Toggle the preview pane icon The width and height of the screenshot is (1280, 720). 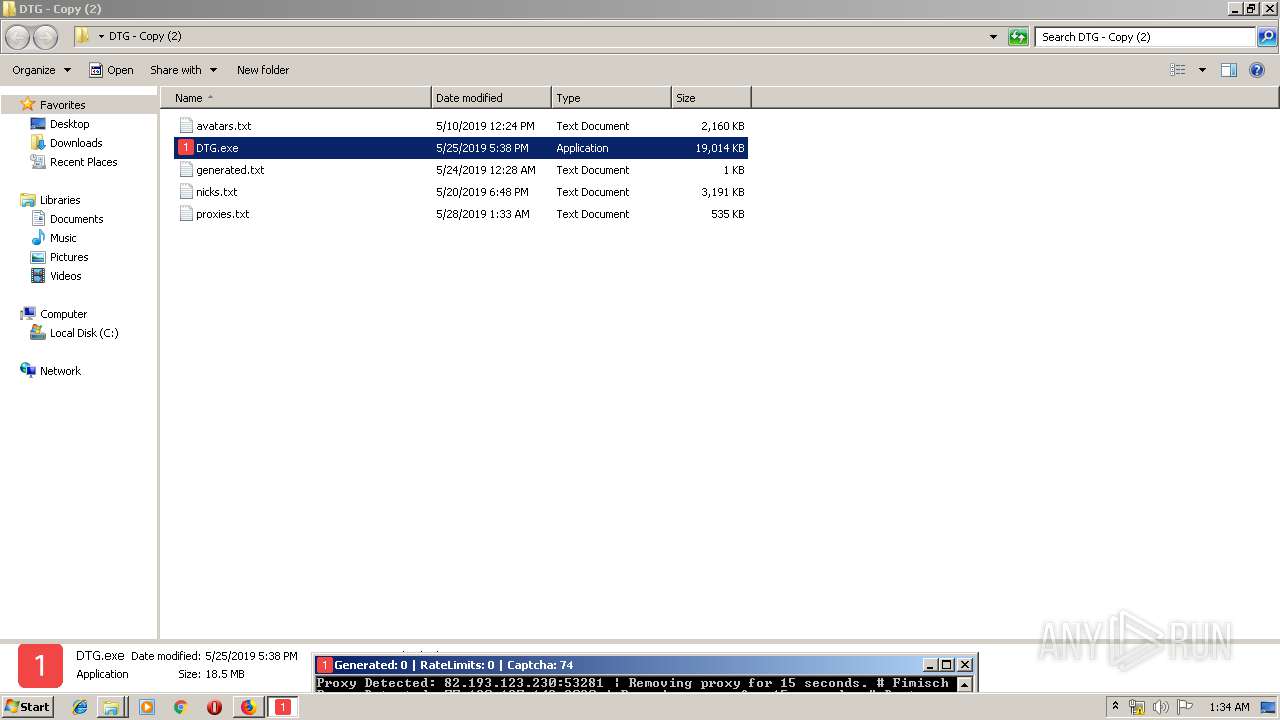click(1229, 70)
